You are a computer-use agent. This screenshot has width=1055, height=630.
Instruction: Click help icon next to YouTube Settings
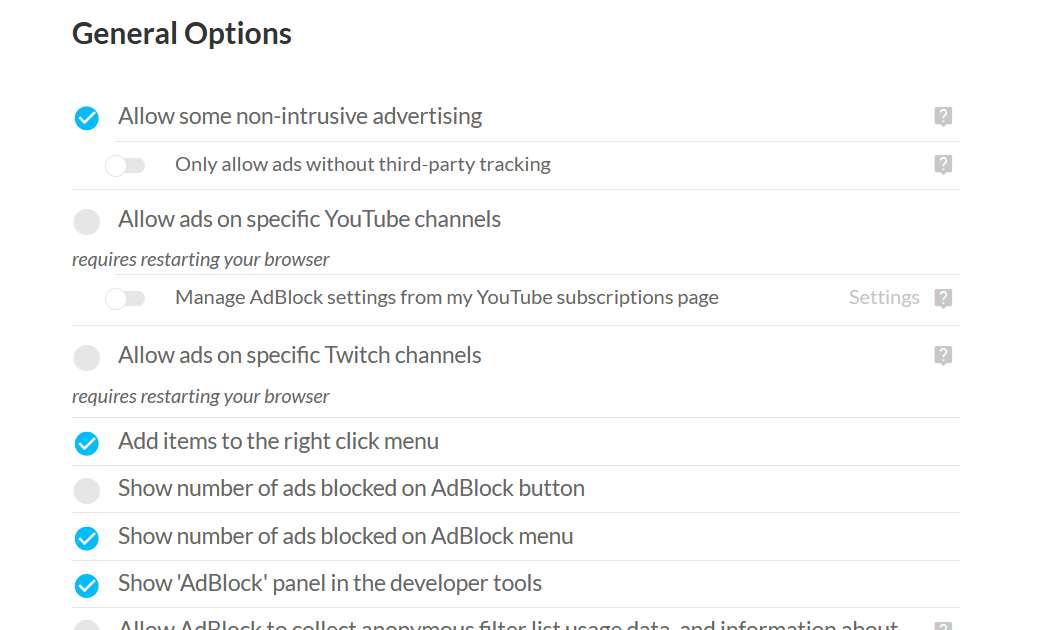pyautogui.click(x=943, y=298)
